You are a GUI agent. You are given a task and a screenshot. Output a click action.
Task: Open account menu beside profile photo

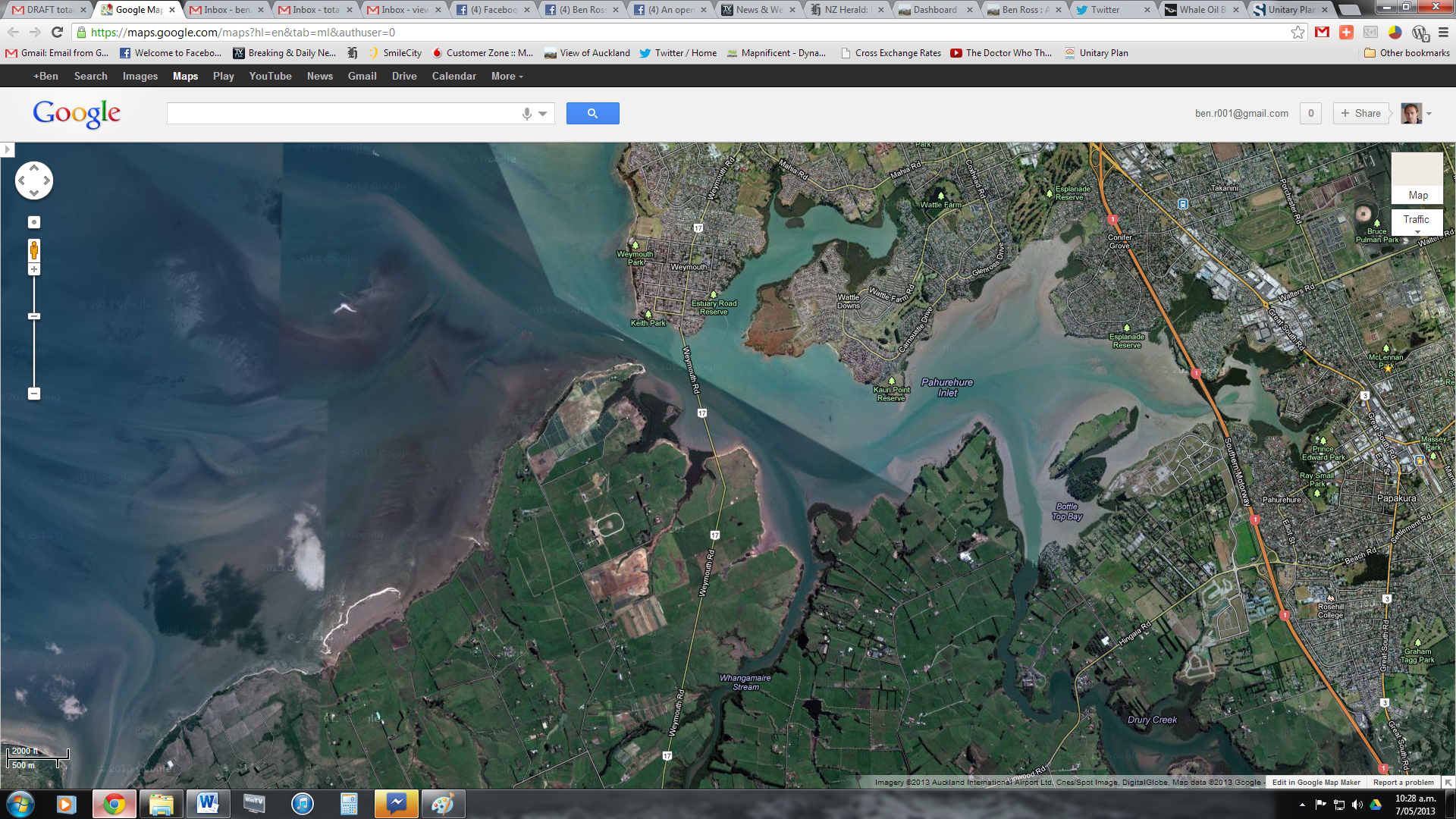tap(1429, 114)
